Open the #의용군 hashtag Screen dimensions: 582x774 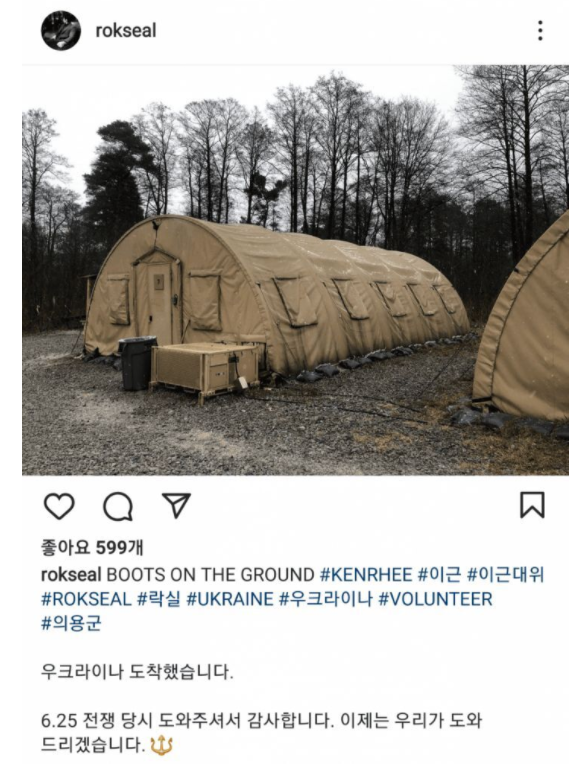point(71,623)
